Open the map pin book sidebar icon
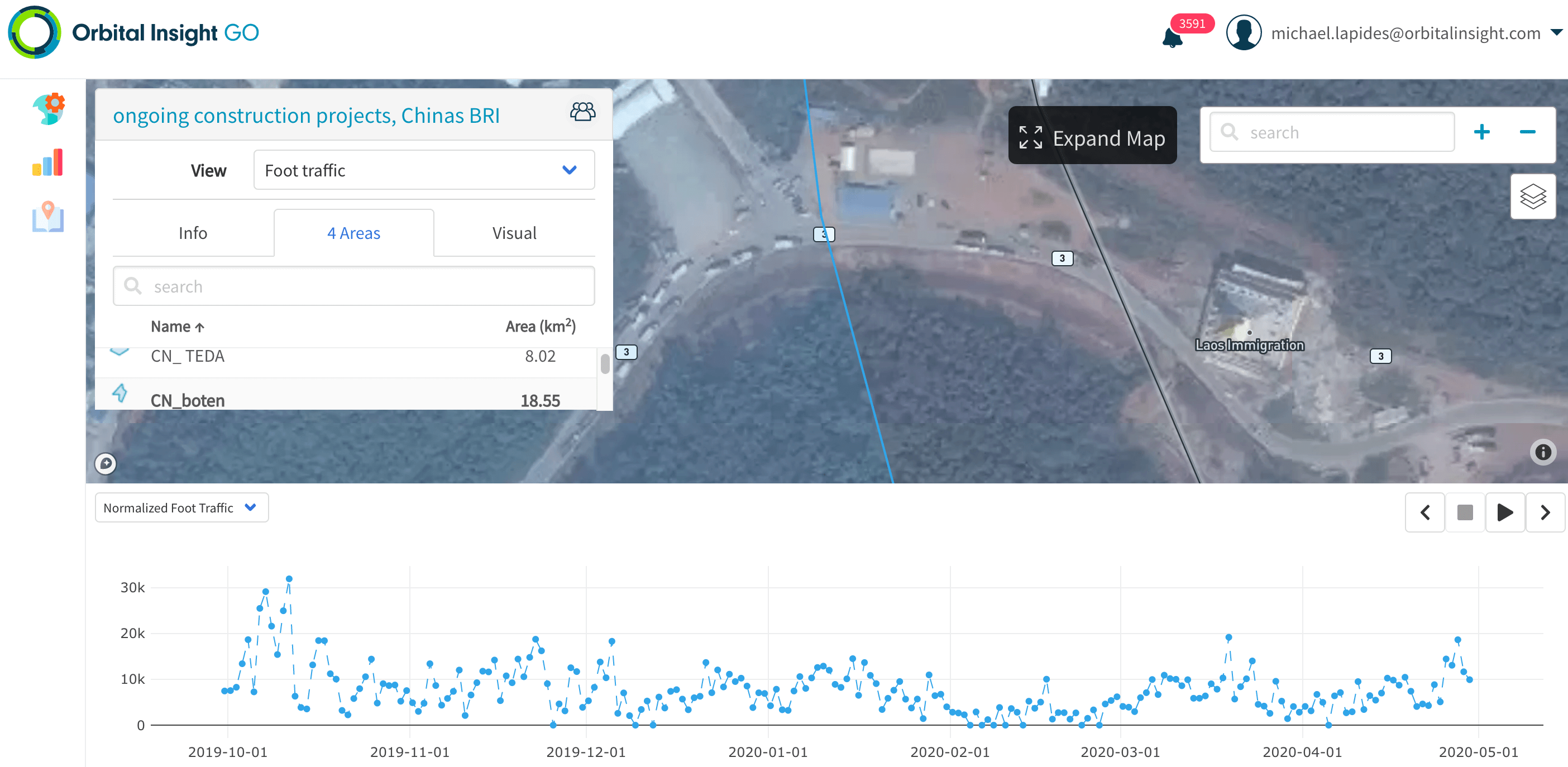This screenshot has width=1568, height=767. [48, 217]
